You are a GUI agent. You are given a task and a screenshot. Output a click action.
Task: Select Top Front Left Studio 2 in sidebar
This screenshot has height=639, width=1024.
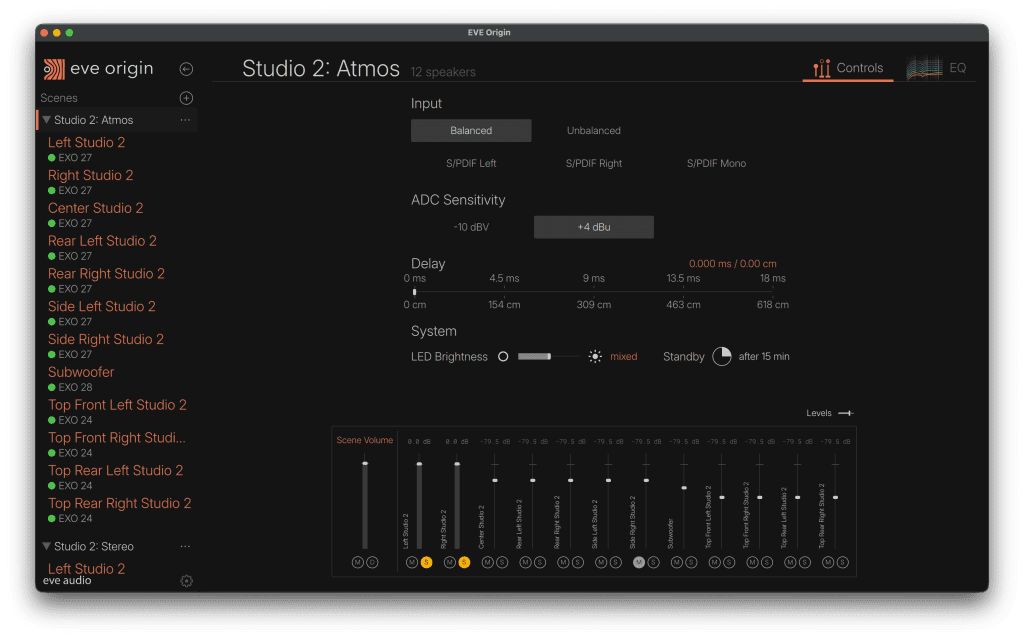pos(117,405)
